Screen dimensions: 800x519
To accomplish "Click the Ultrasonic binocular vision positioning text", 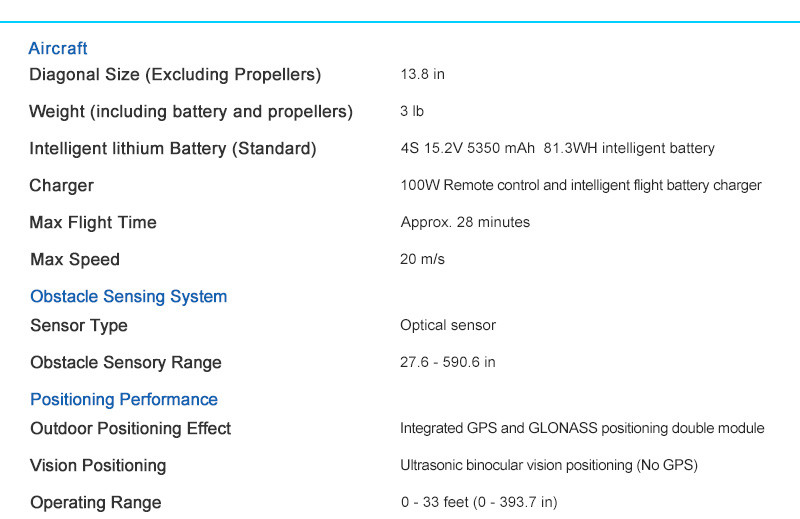I will pyautogui.click(x=548, y=465).
